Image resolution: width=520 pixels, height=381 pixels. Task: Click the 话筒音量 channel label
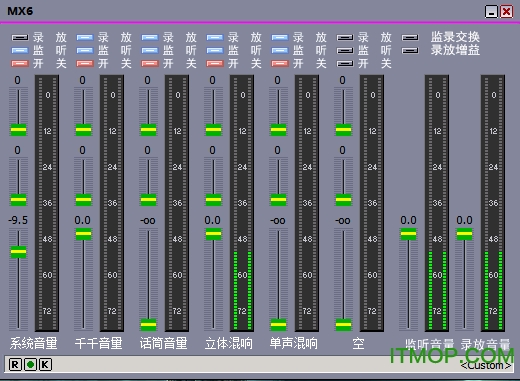164,343
